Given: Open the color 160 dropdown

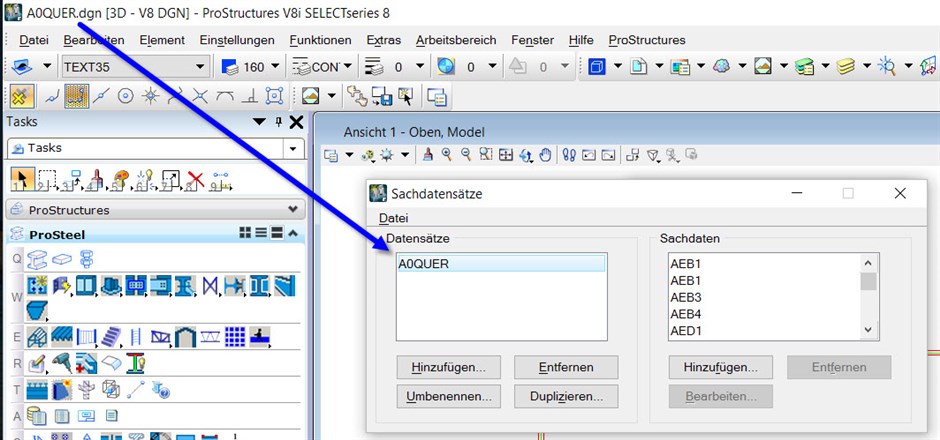Looking at the screenshot, I should [x=275, y=67].
